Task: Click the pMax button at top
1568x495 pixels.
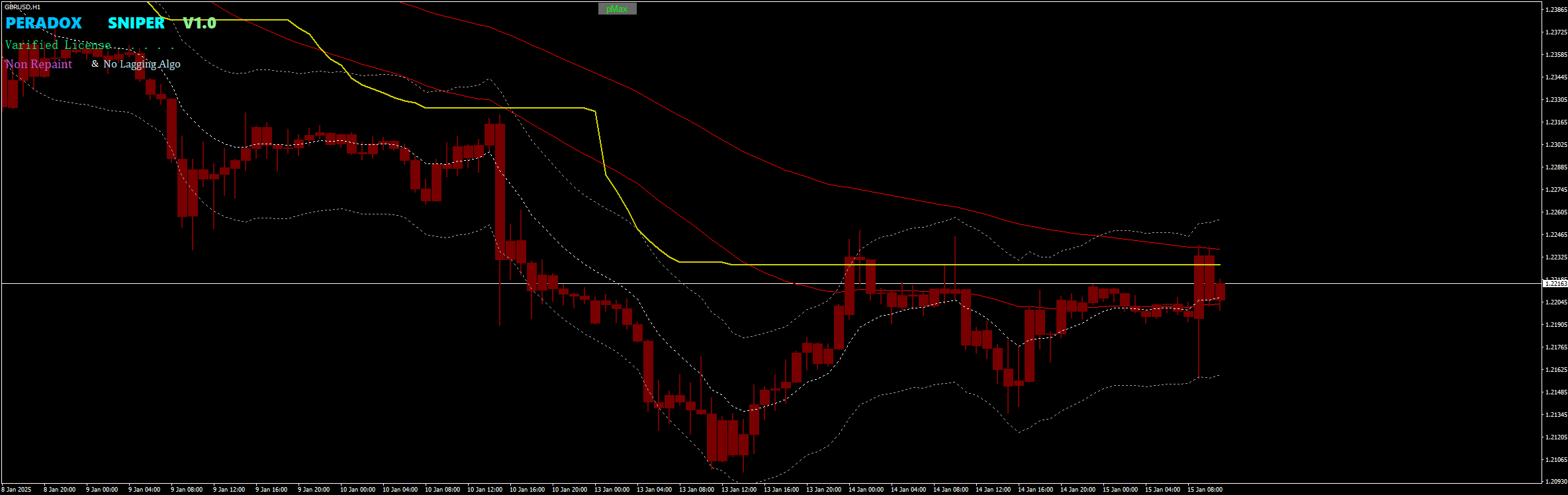Action: point(617,9)
